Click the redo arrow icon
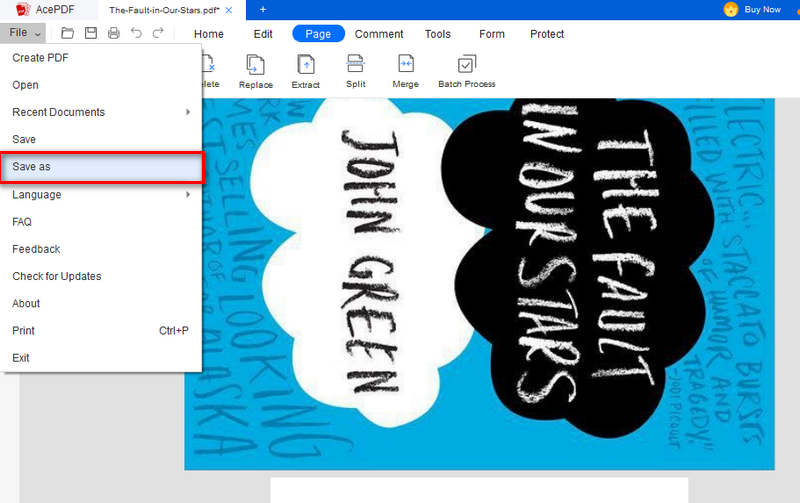This screenshot has width=800, height=503. pos(158,34)
